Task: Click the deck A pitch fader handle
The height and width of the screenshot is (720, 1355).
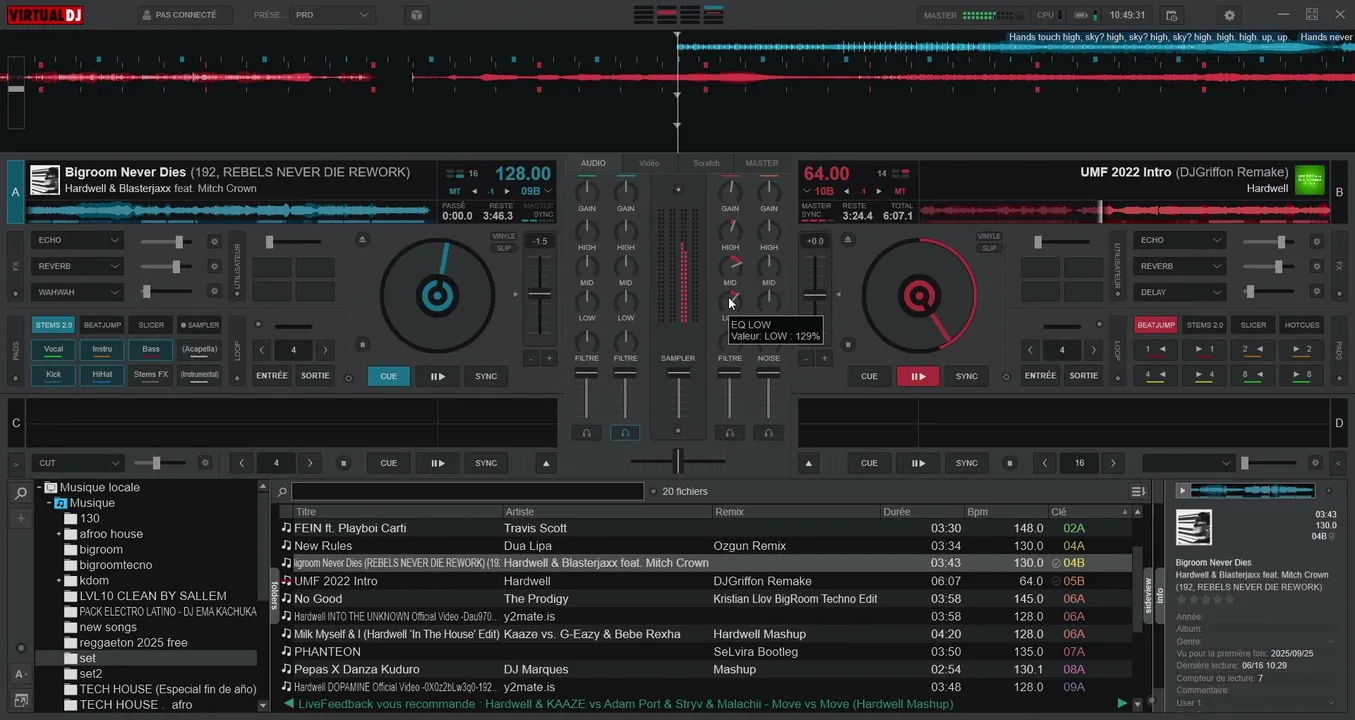Action: point(540,294)
